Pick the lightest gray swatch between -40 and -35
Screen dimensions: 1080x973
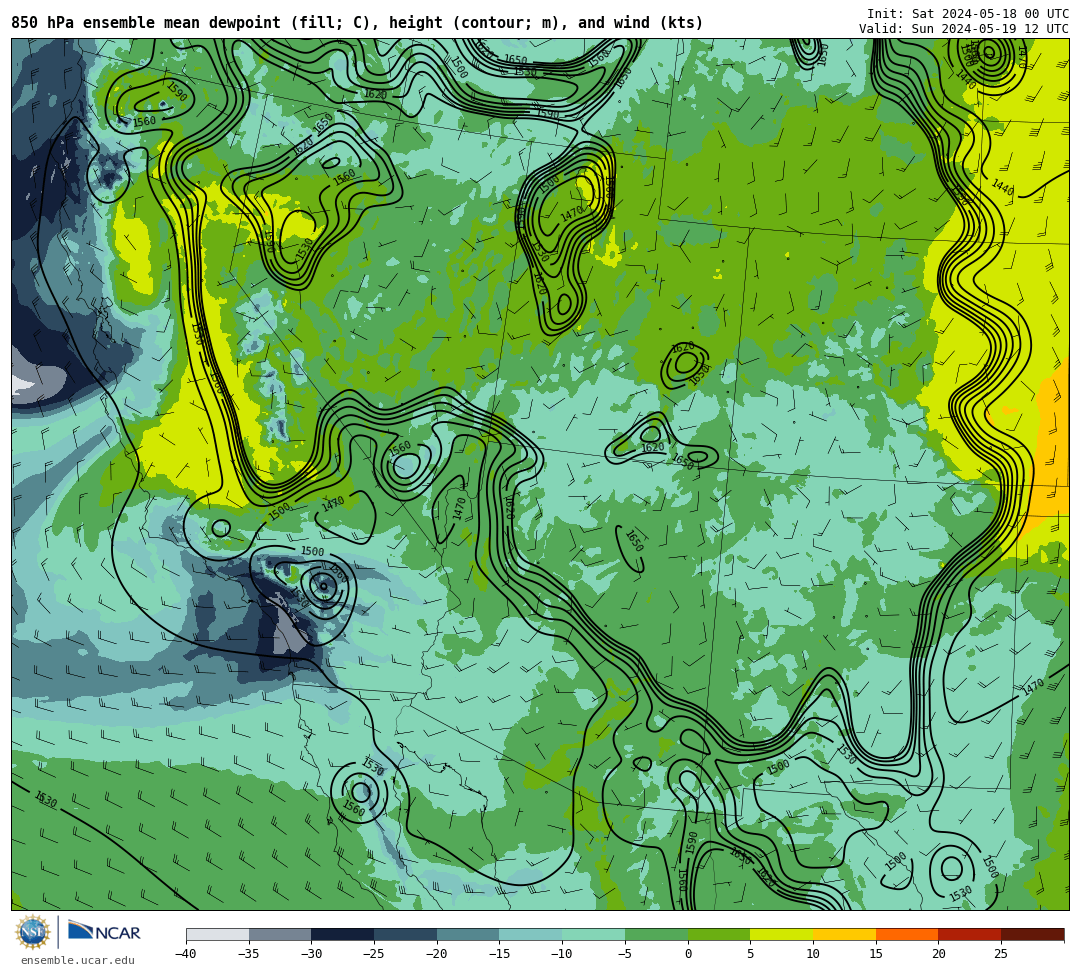coord(218,934)
